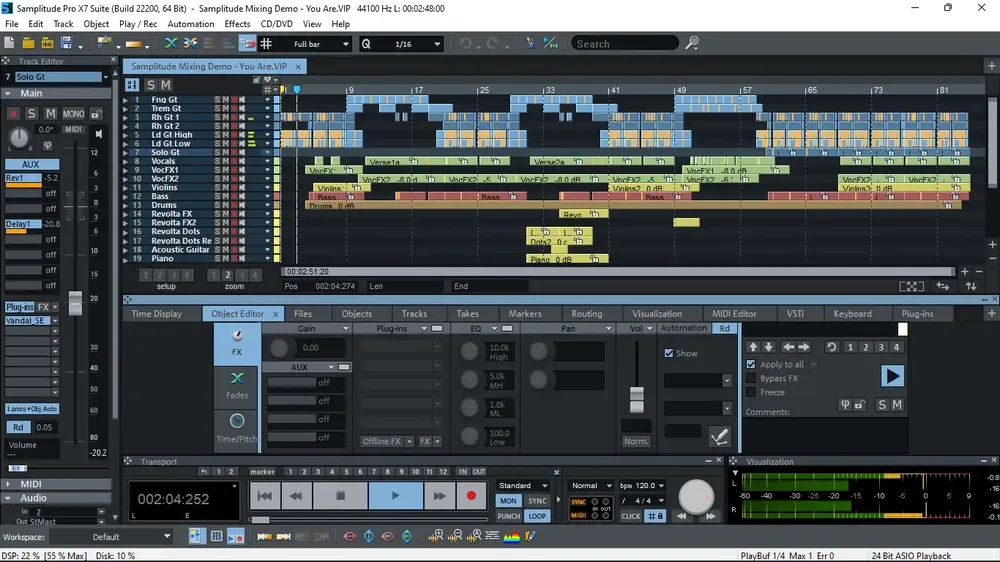Toggle the LOOP button in transport

pos(537,516)
